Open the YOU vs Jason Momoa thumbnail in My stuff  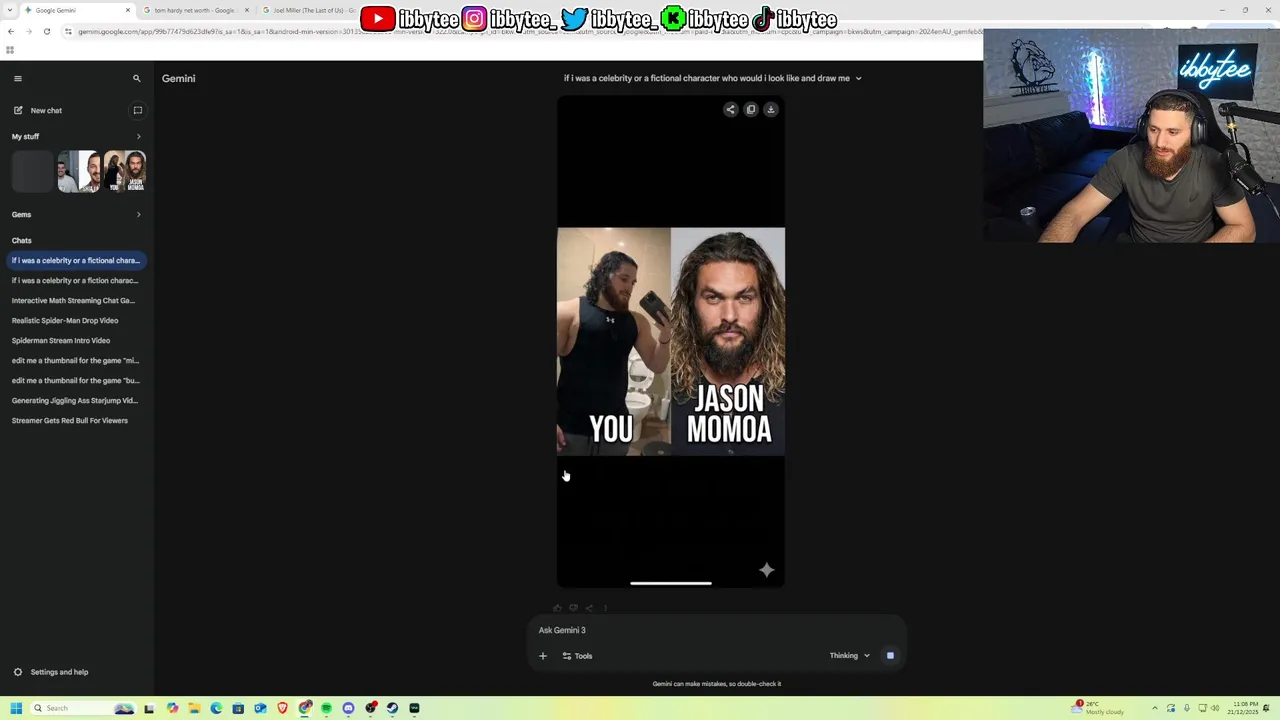click(126, 171)
